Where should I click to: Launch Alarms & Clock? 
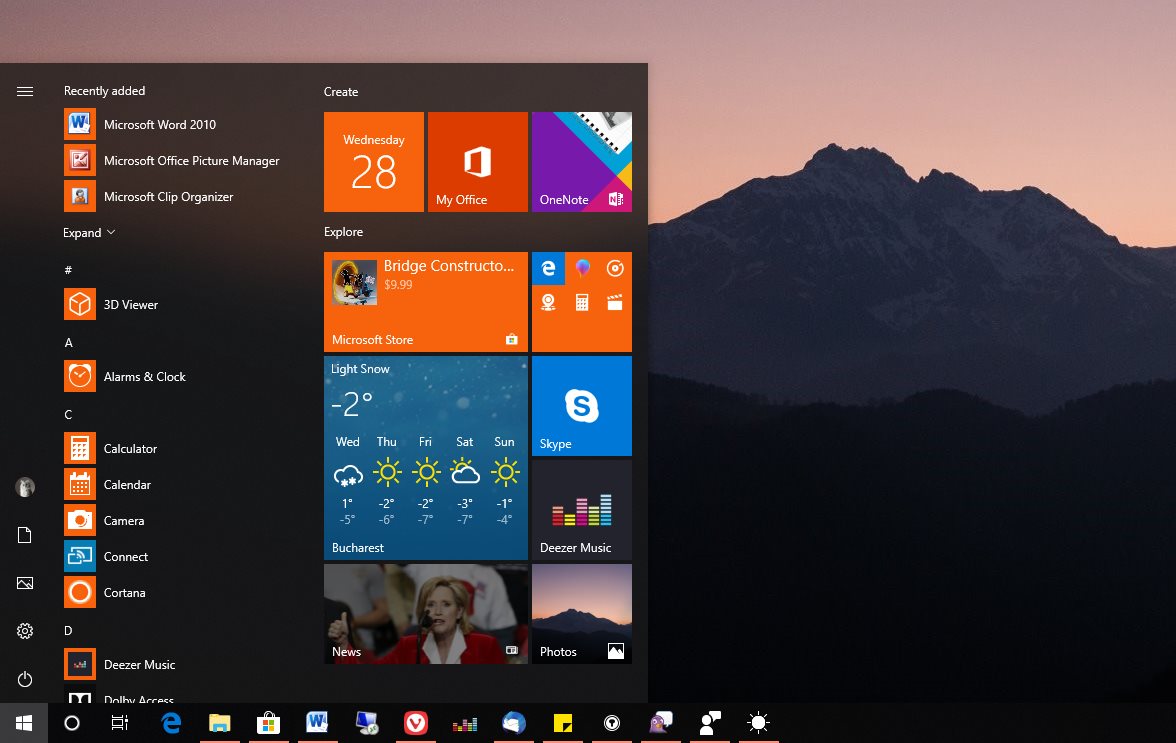click(144, 376)
